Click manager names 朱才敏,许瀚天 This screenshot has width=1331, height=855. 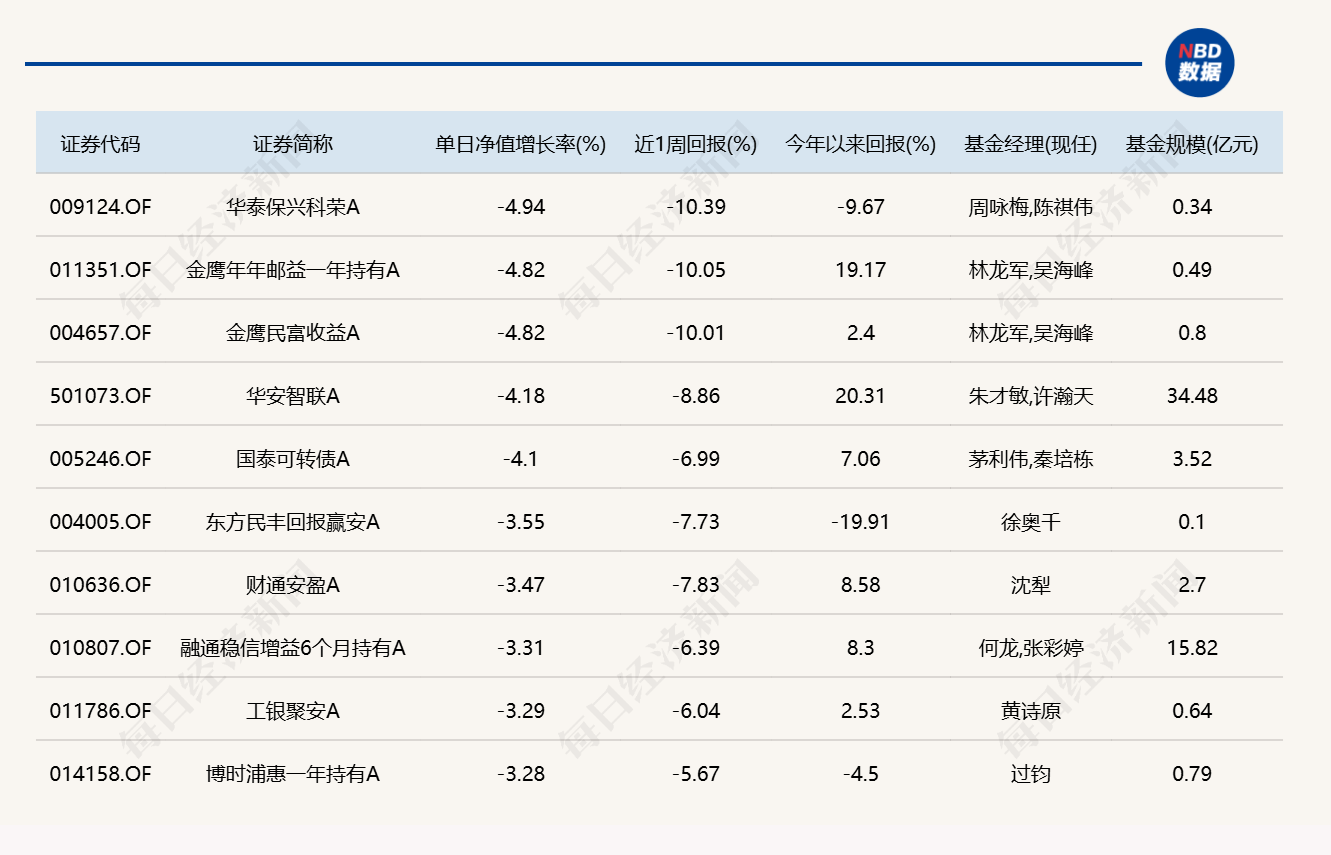coord(1031,396)
